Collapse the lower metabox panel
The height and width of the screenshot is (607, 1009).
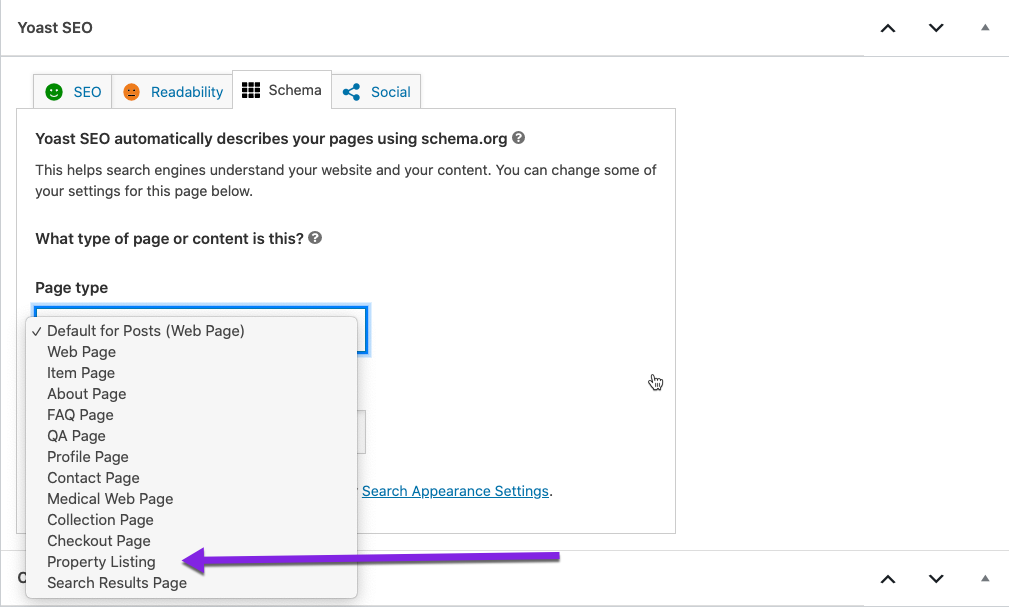click(985, 578)
